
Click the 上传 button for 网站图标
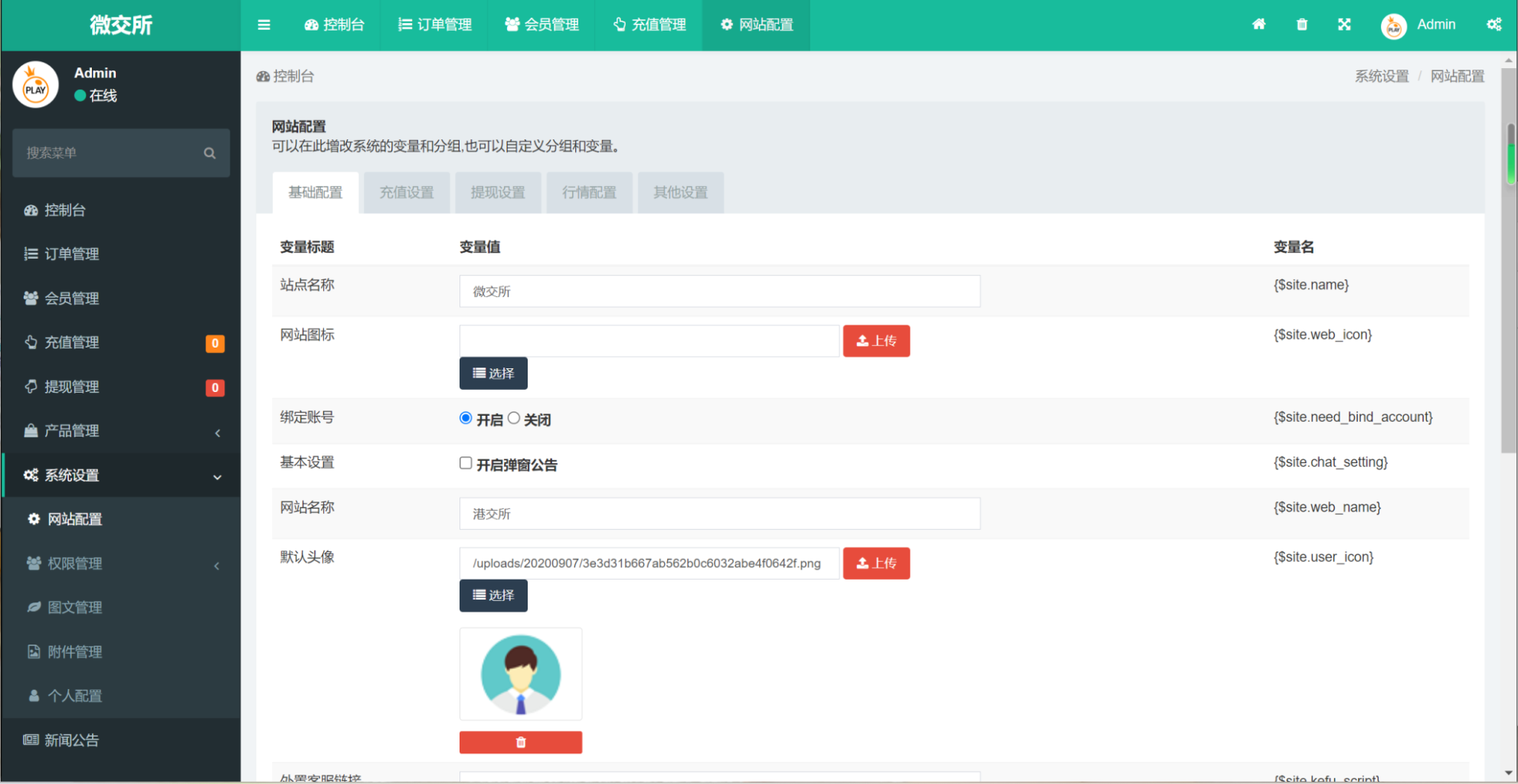(876, 341)
